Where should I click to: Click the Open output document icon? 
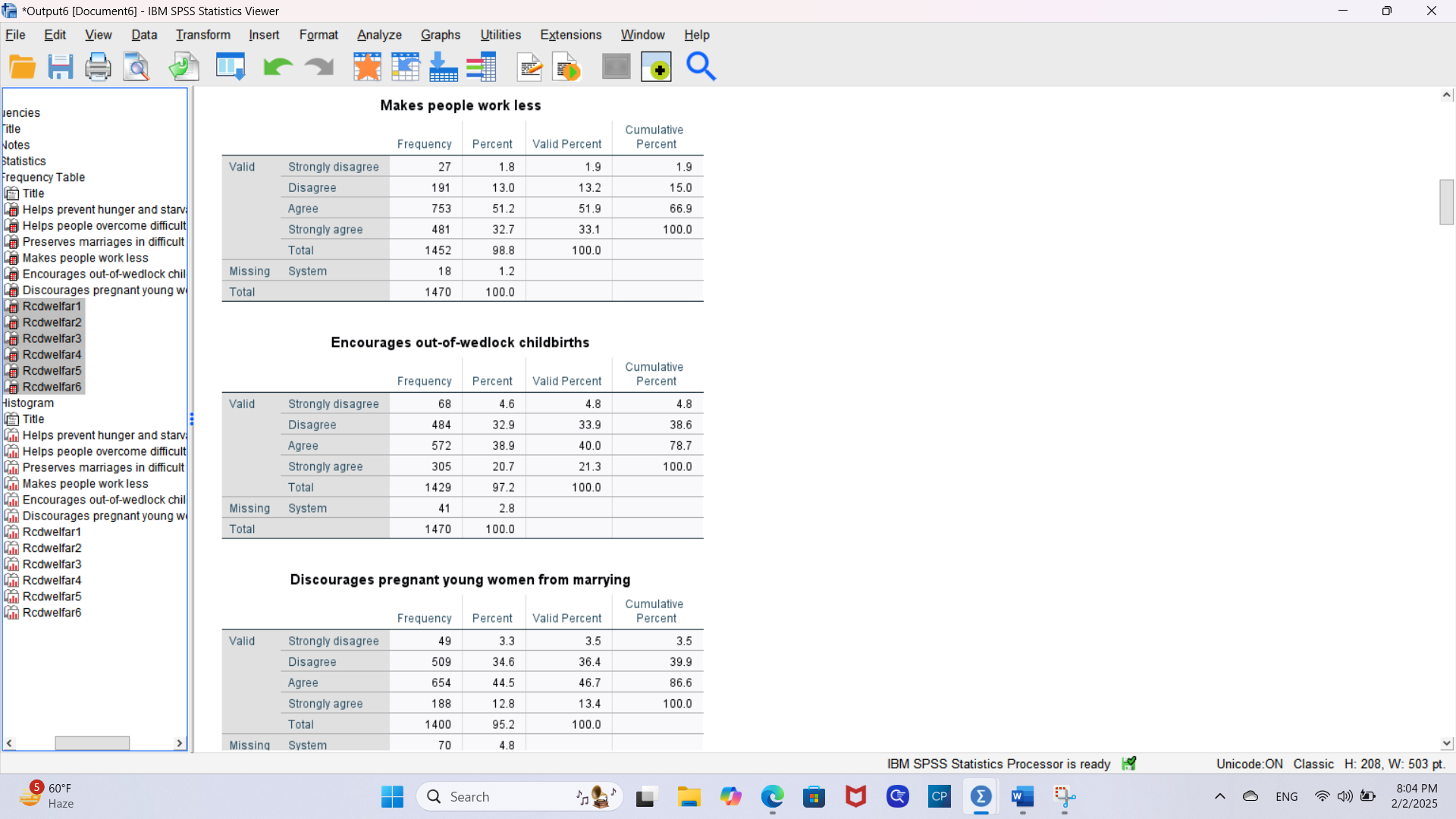tap(23, 67)
